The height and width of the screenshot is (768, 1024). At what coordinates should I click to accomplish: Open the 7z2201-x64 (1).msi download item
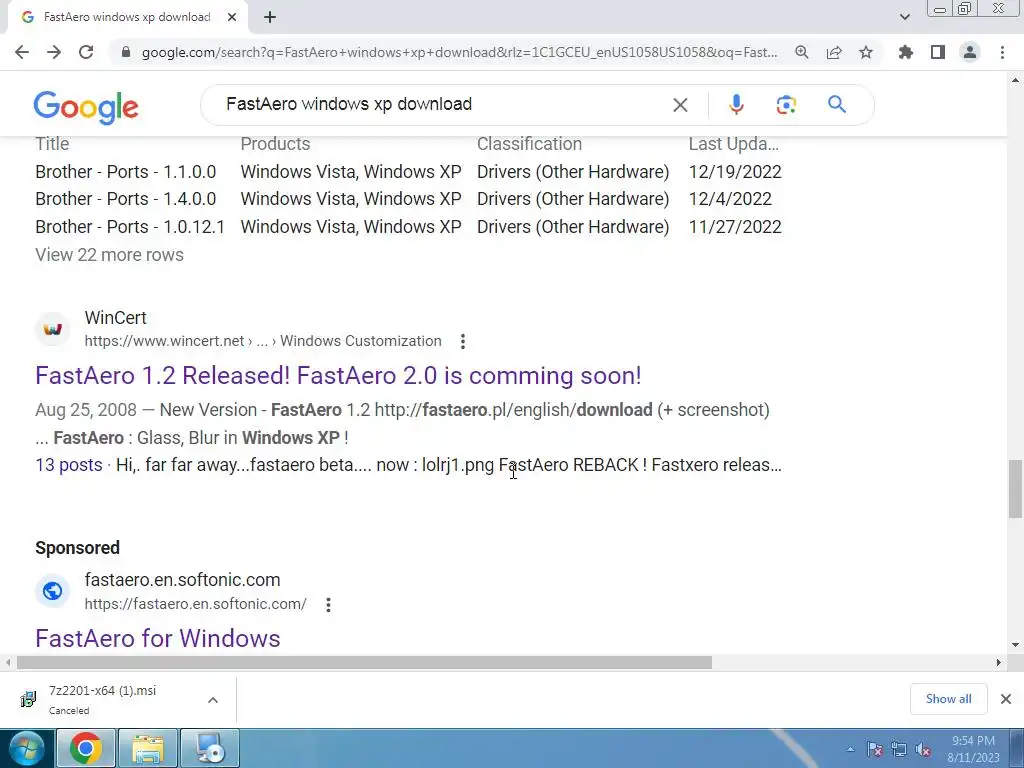[103, 699]
